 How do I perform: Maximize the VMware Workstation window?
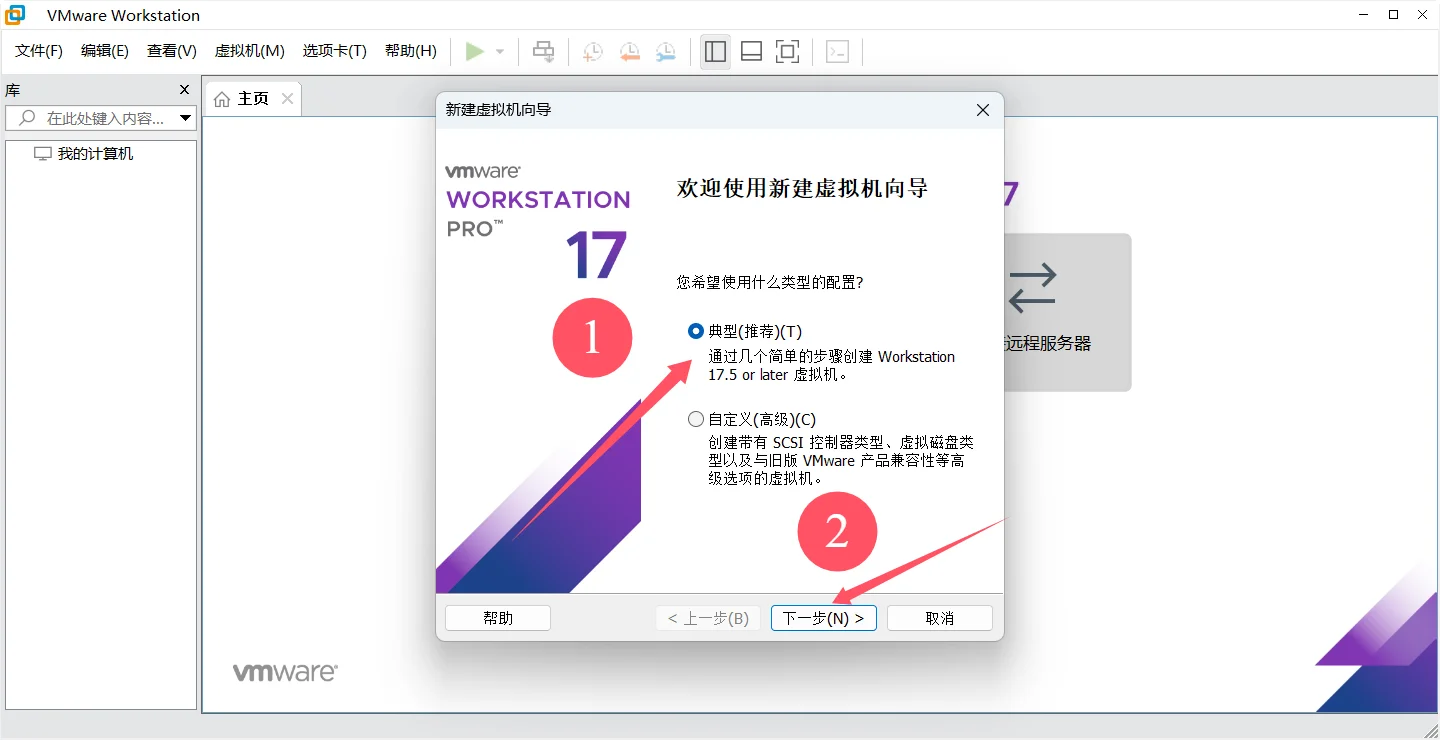tap(1393, 15)
